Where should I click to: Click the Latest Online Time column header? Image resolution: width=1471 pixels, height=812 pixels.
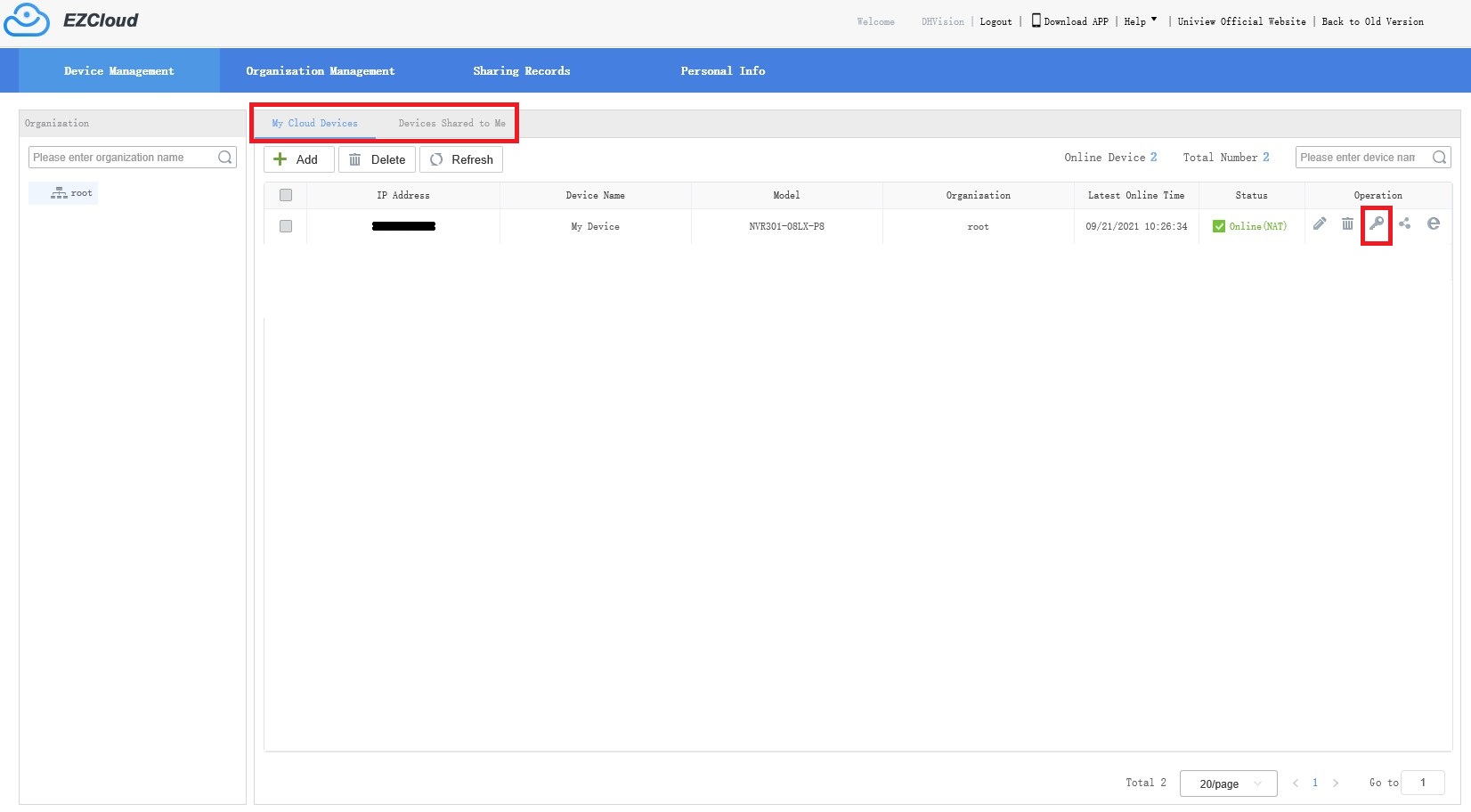pyautogui.click(x=1136, y=195)
